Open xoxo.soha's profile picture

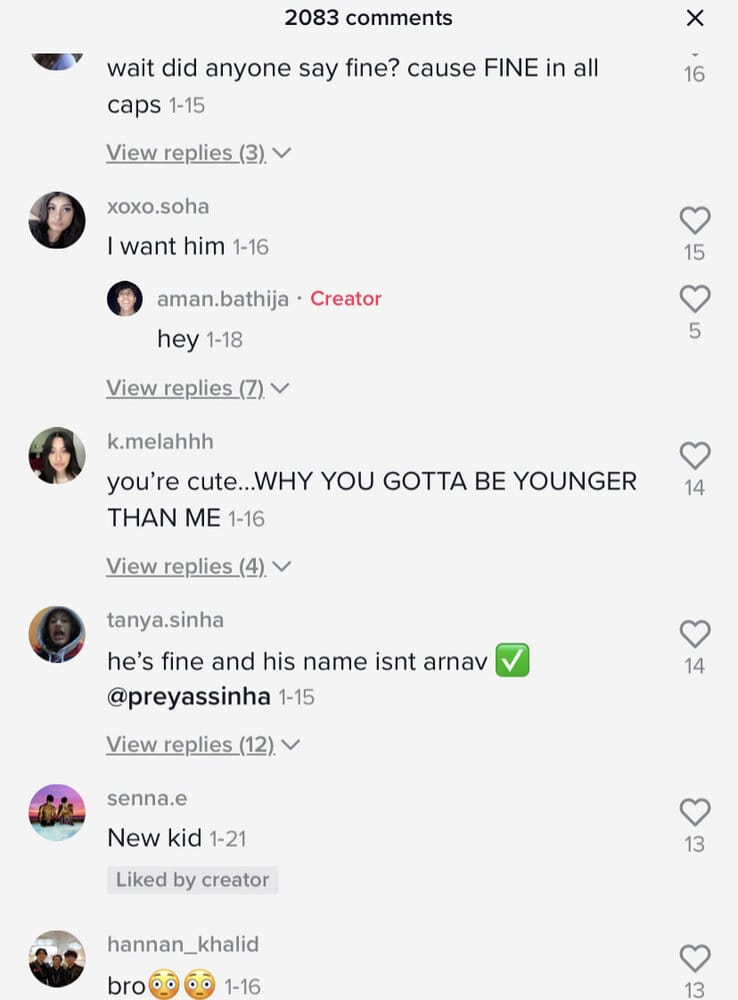point(57,220)
